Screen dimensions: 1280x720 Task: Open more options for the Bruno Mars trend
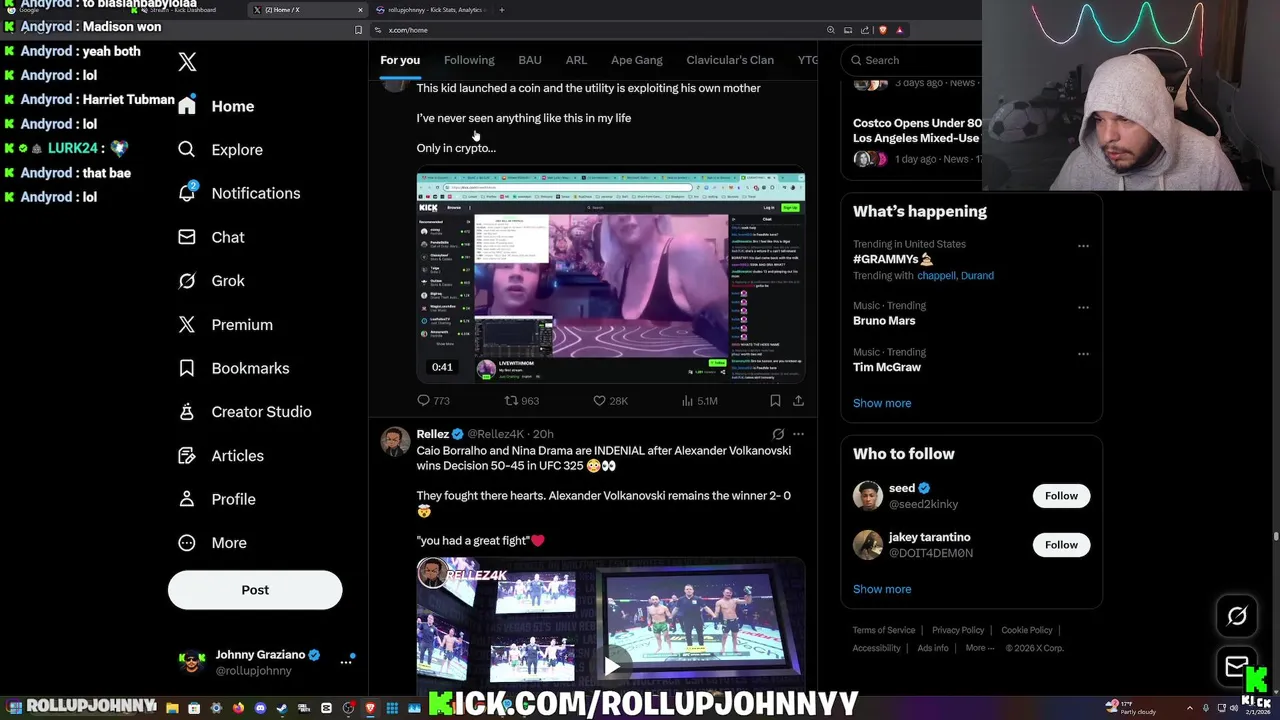click(1083, 307)
